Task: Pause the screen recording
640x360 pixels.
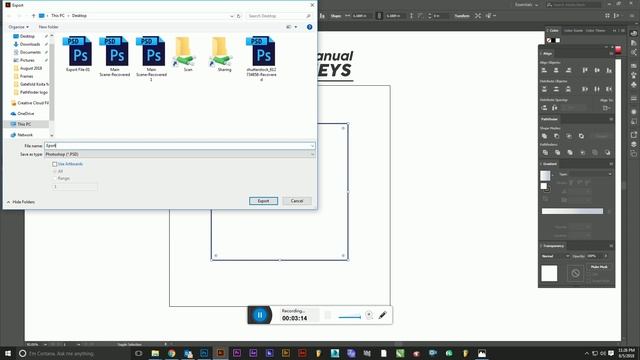Action: (x=260, y=315)
